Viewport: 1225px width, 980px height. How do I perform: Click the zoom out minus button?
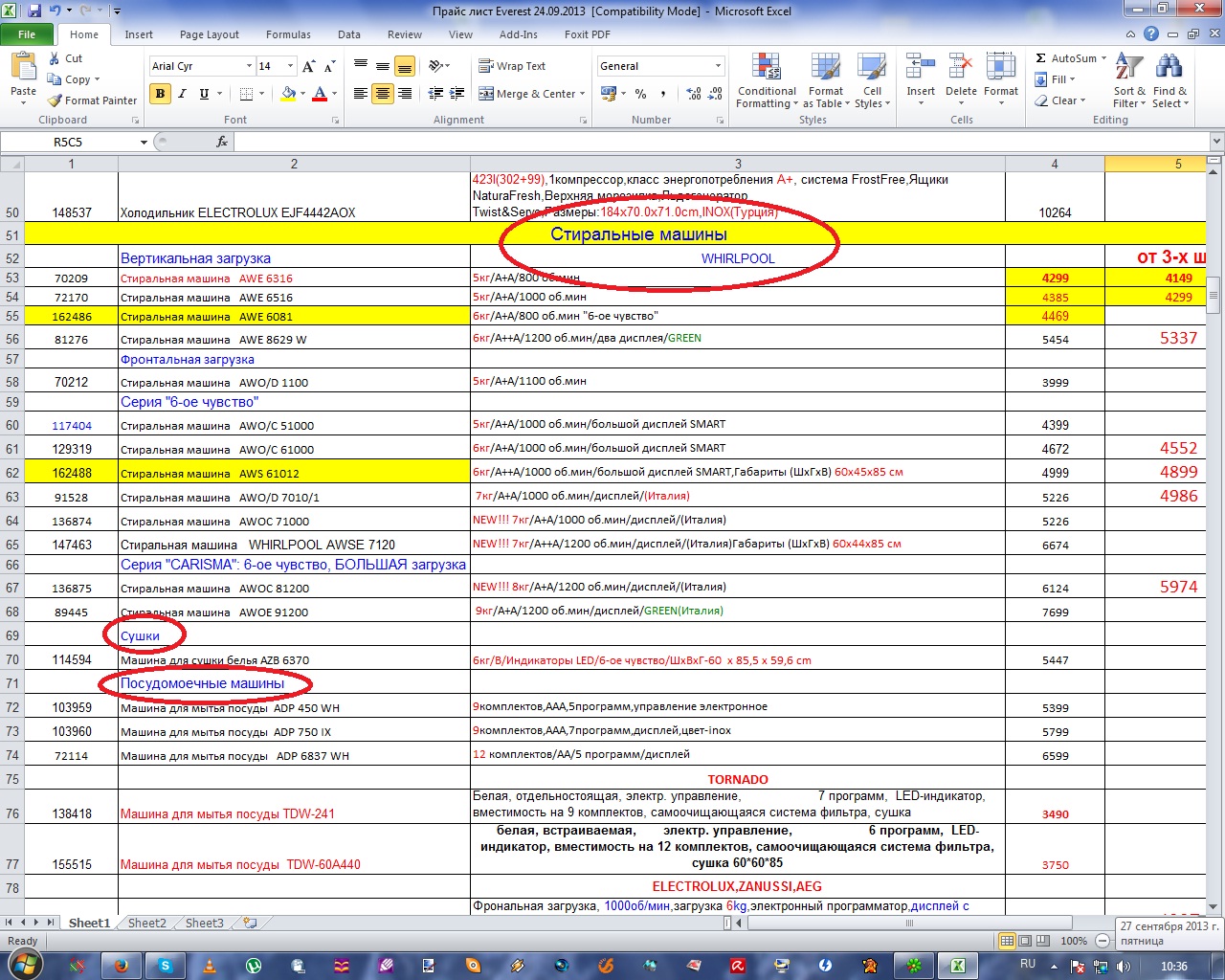tap(1102, 941)
